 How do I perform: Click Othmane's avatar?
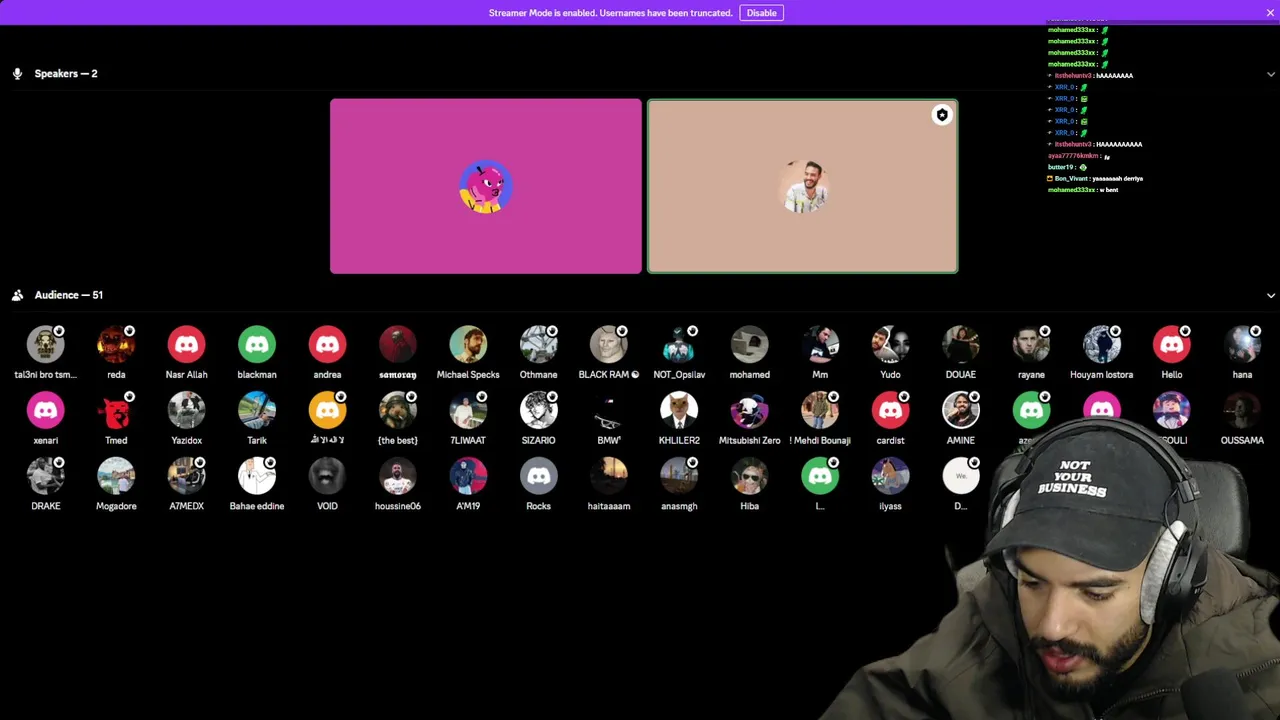pyautogui.click(x=538, y=345)
